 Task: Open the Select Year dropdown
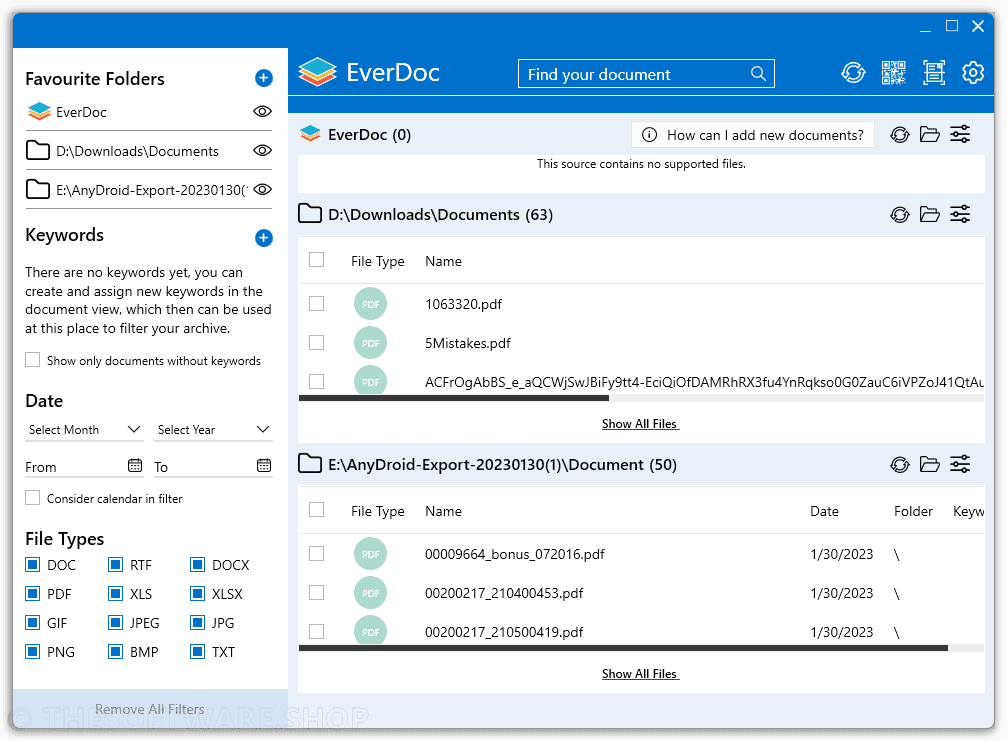tap(214, 430)
